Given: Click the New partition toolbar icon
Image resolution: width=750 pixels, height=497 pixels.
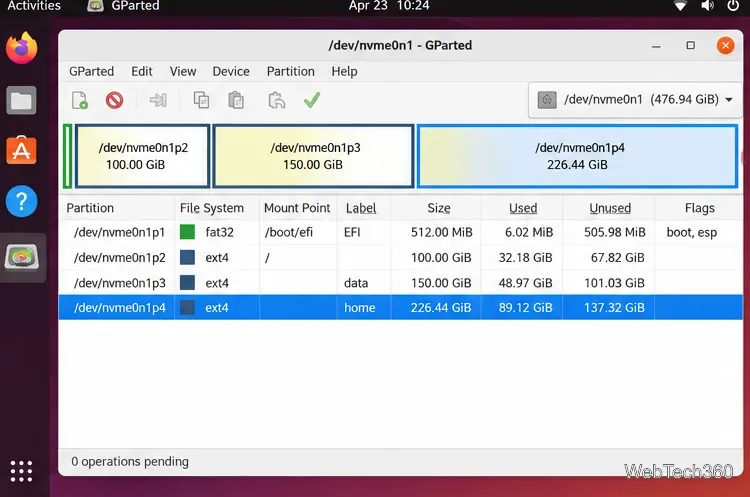Looking at the screenshot, I should pyautogui.click(x=80, y=100).
